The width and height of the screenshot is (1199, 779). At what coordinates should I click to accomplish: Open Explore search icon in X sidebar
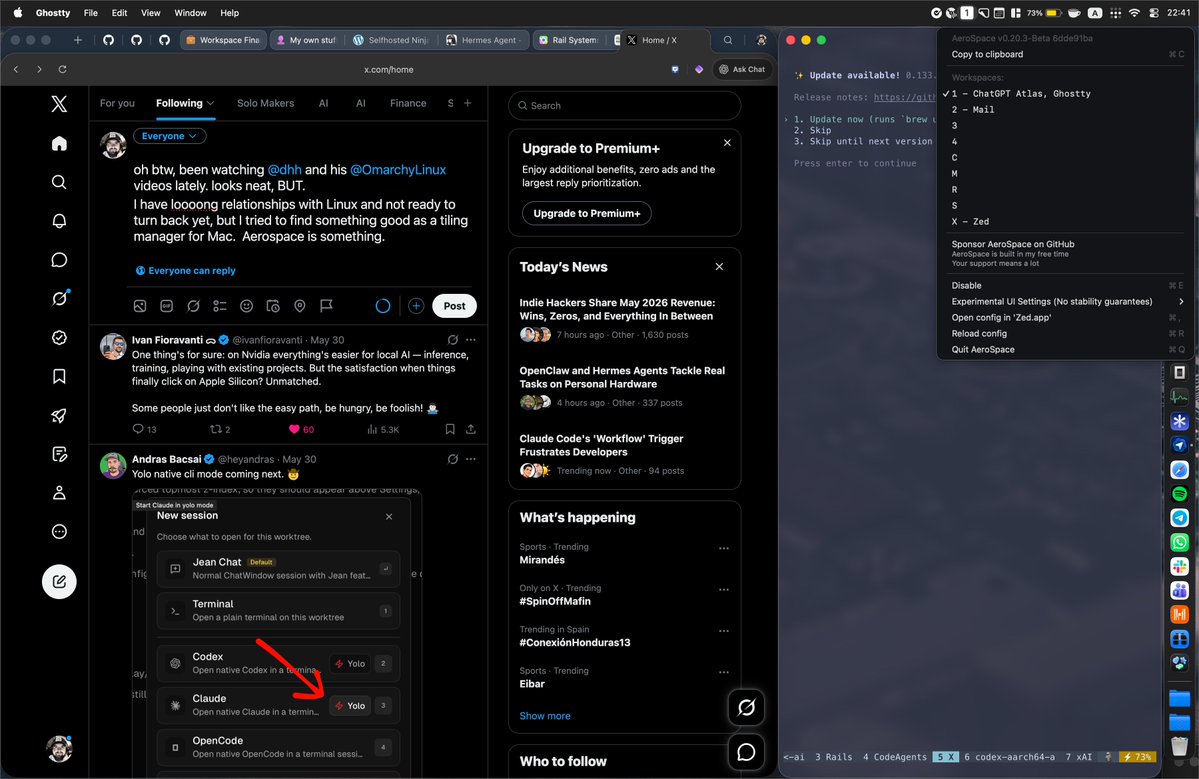tap(59, 182)
